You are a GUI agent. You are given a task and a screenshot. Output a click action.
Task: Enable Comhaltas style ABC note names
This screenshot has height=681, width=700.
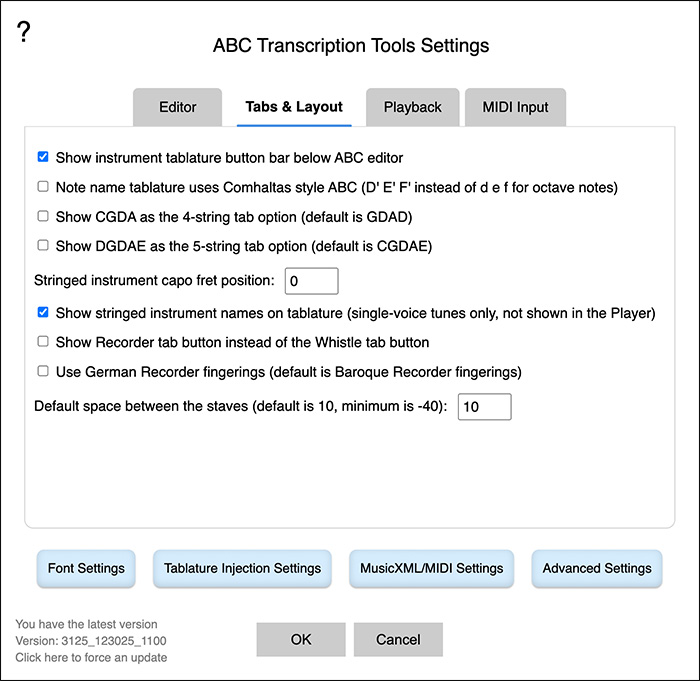click(x=43, y=186)
